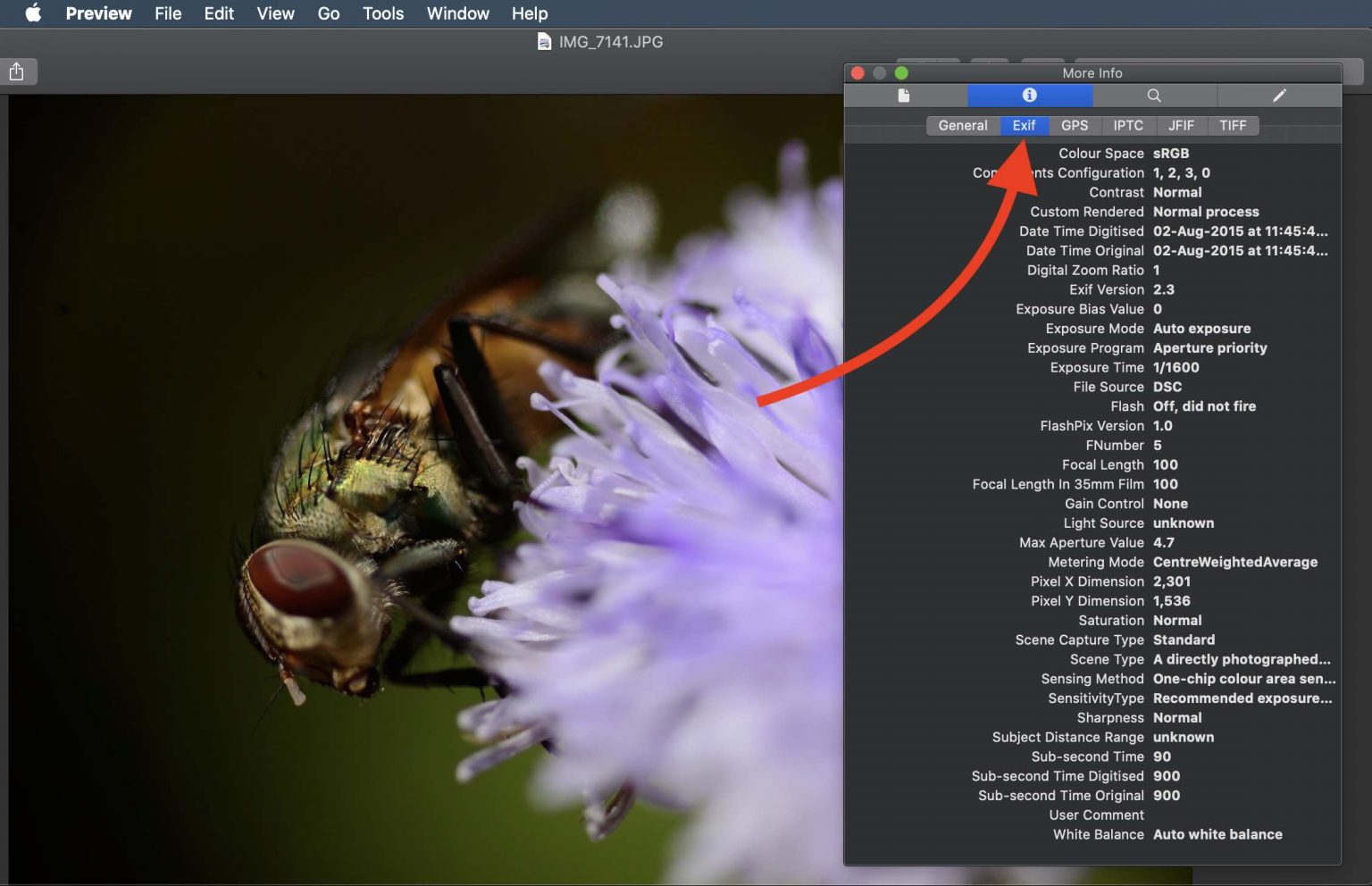Open the Tools menu

382,13
